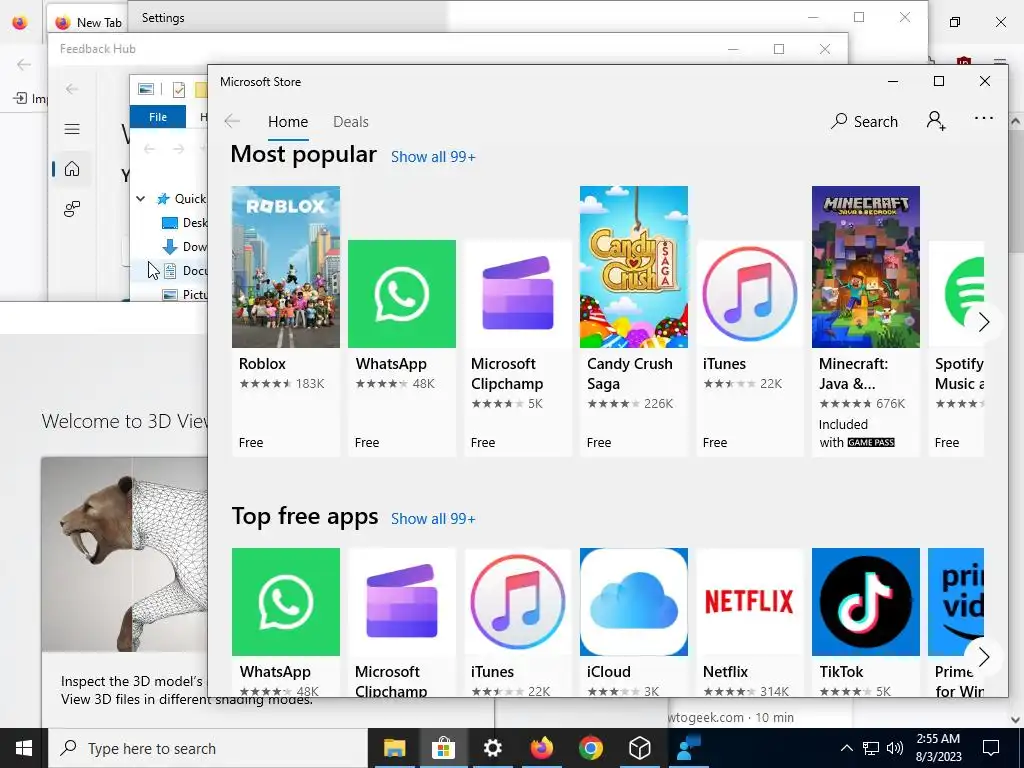
Task: Open Feedback Hub from the taskbar
Action: tap(688, 748)
